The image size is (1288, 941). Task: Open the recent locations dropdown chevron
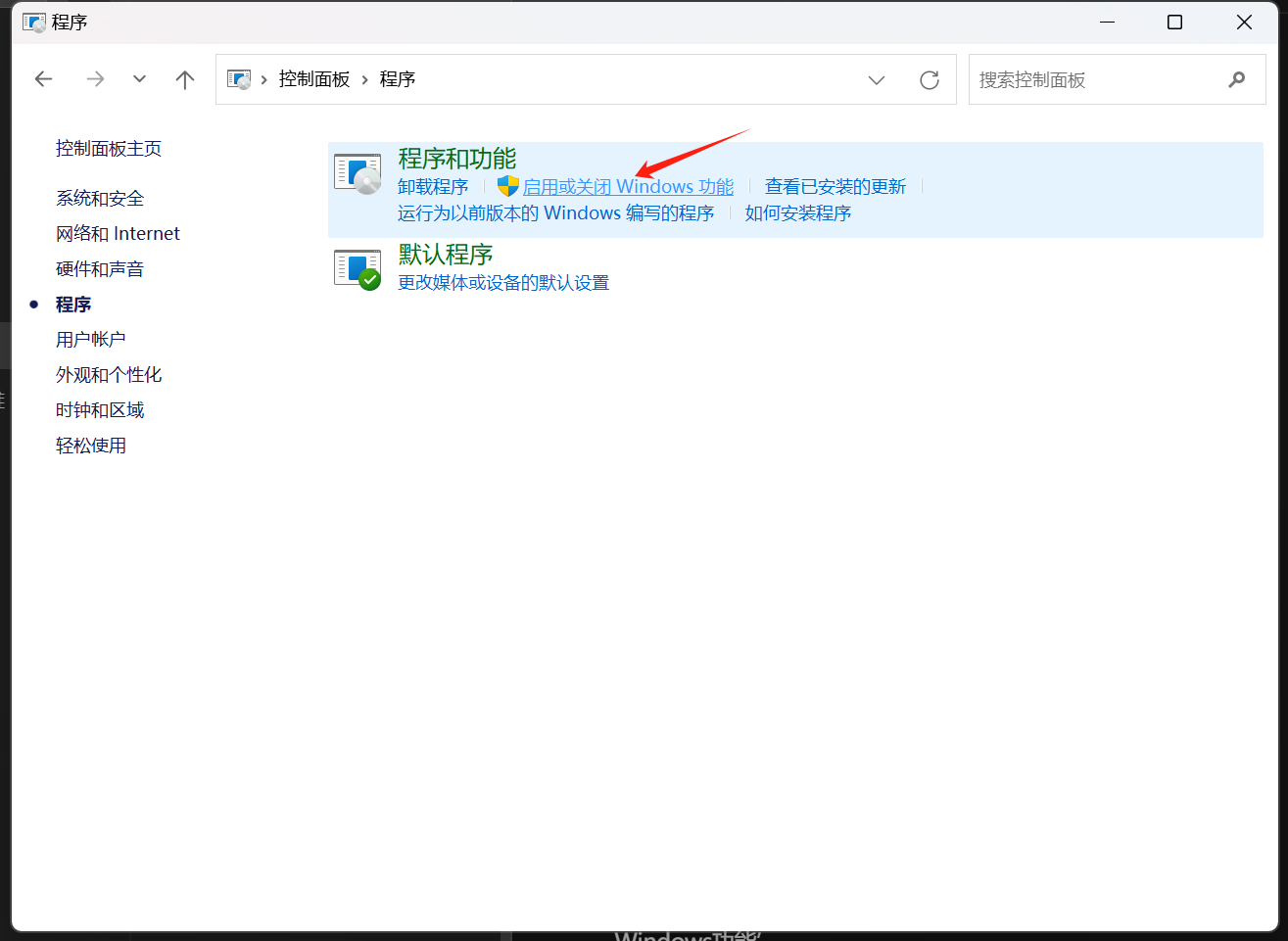(139, 79)
